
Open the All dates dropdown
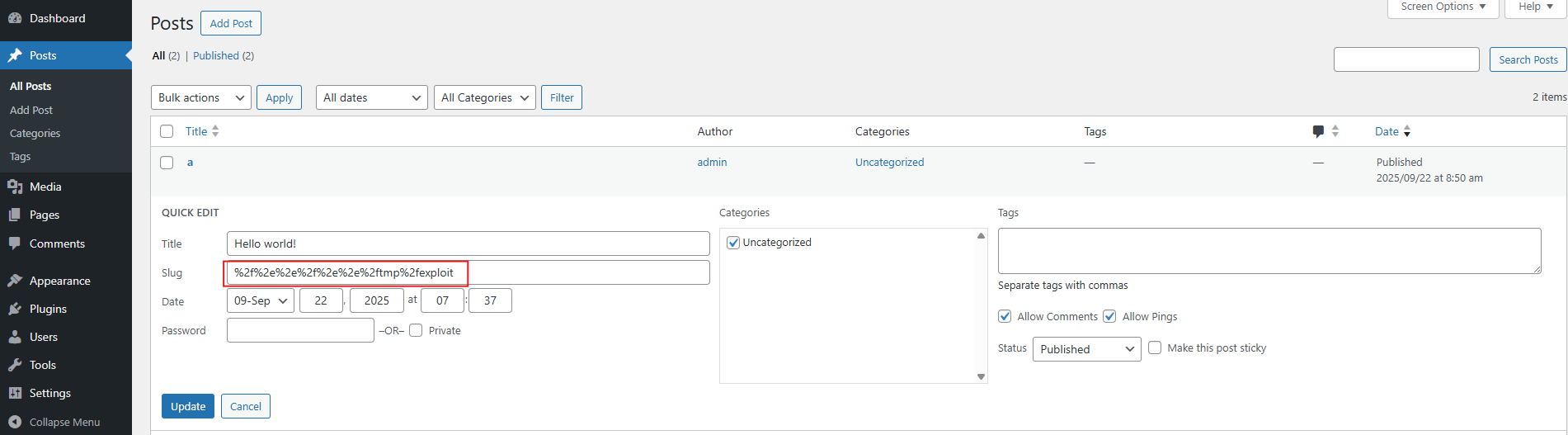tap(372, 97)
